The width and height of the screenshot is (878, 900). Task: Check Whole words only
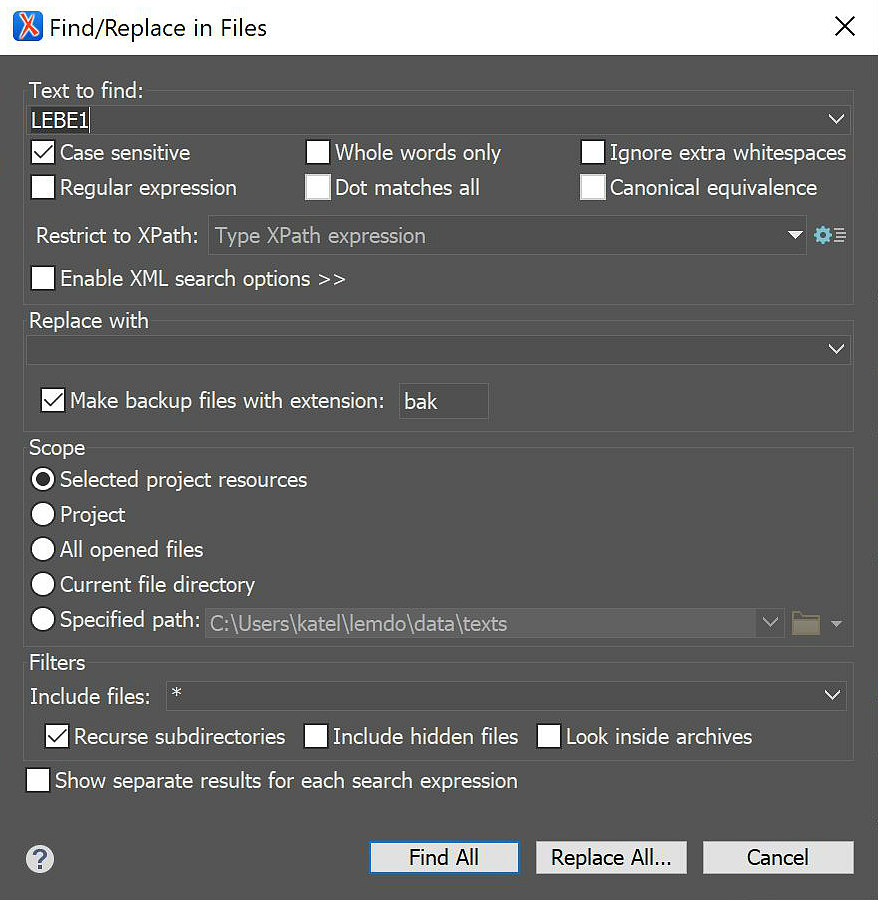[317, 152]
